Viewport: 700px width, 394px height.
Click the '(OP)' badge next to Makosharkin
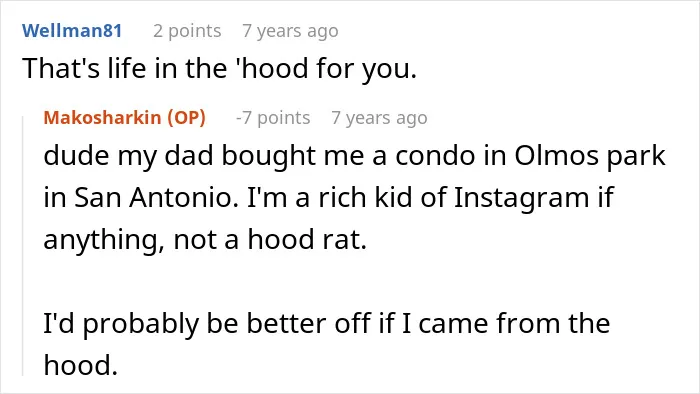coord(187,117)
